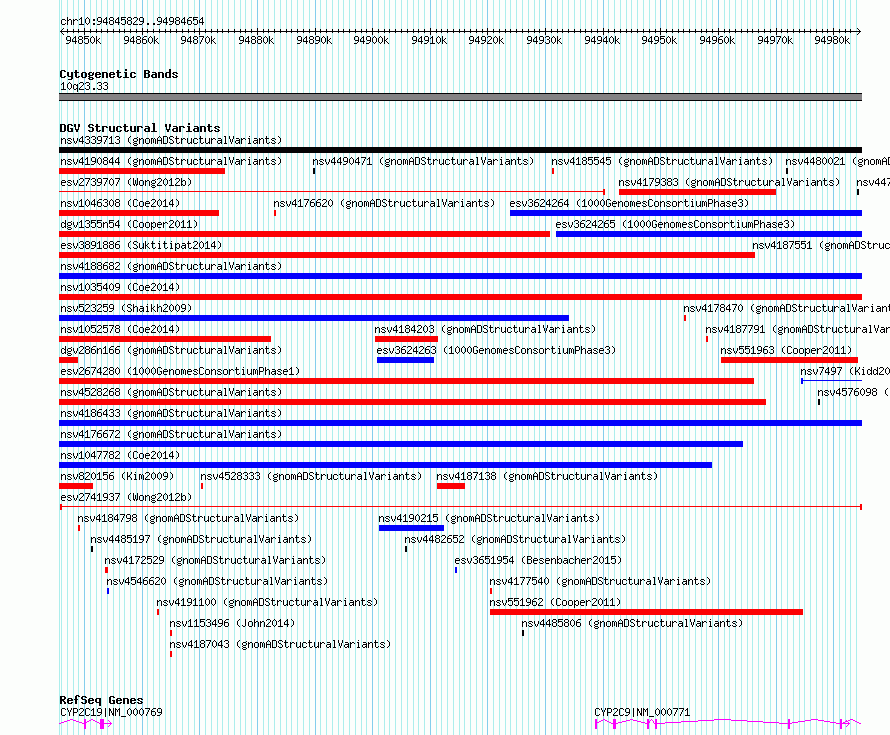
Task: Click the nsv4339713 variant label
Action: [x=171, y=140]
